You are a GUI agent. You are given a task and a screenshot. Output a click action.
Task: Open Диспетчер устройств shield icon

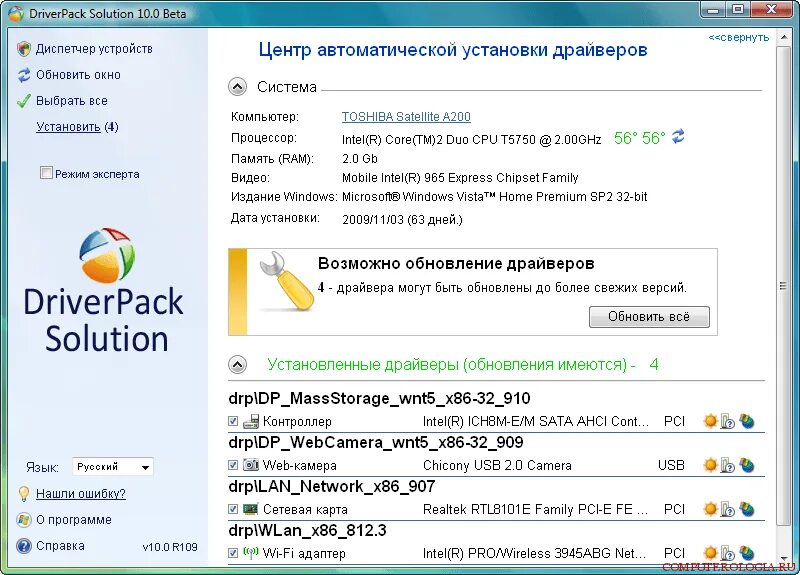23,48
